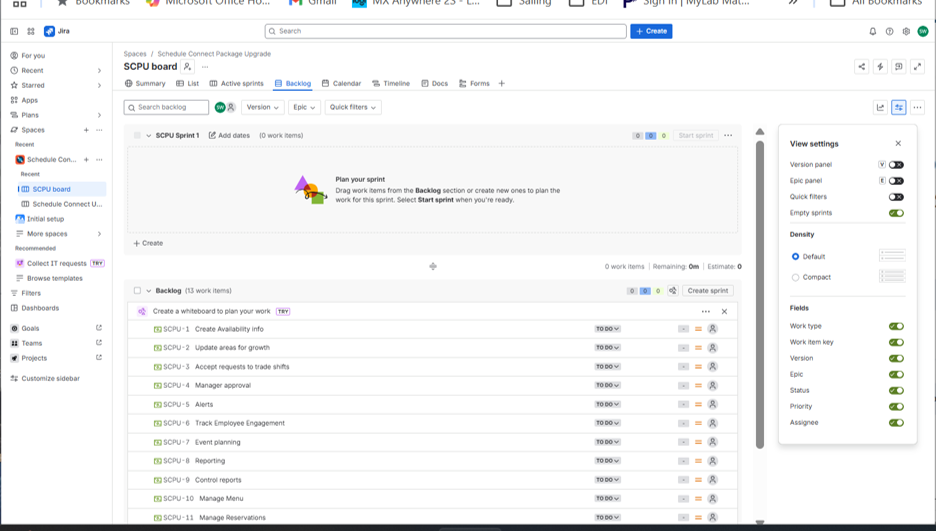Image resolution: width=936 pixels, height=531 pixels.
Task: Click the Search backlog input field
Action: tap(167, 107)
